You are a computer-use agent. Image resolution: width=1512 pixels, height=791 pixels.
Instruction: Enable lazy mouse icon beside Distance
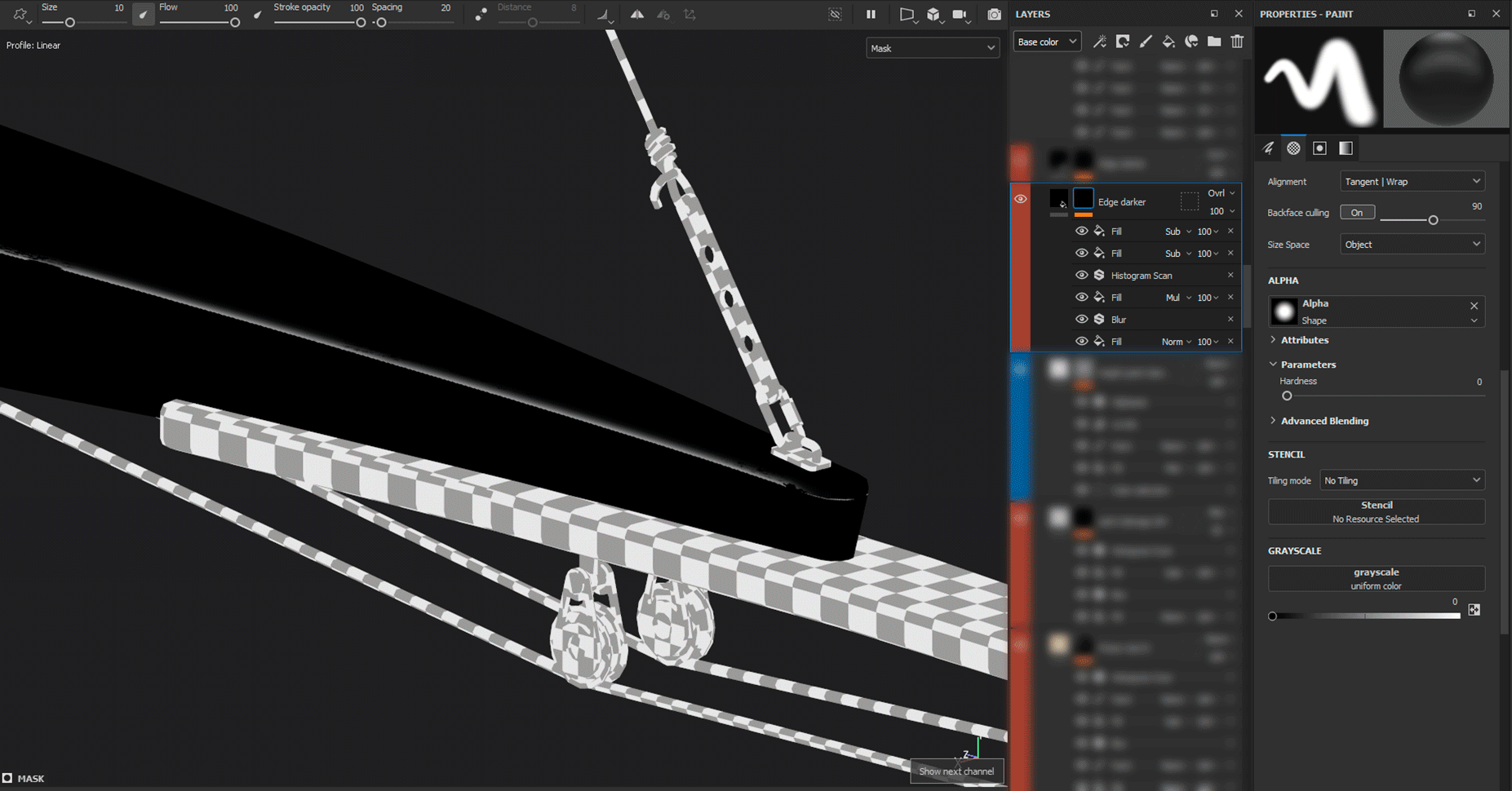[481, 15]
